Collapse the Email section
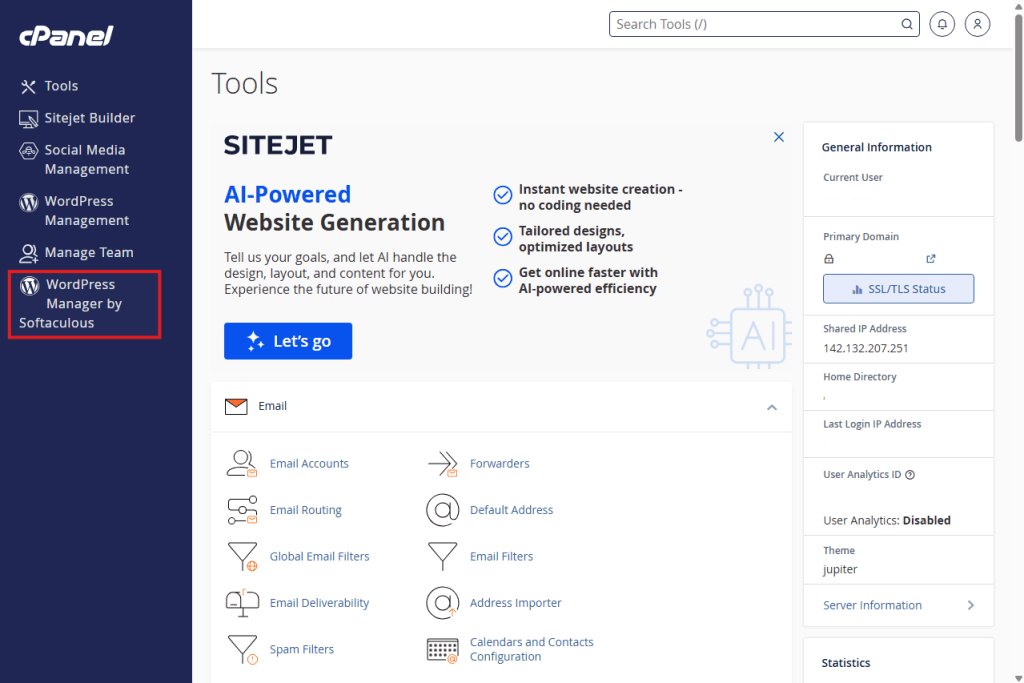1024x683 pixels. click(771, 407)
